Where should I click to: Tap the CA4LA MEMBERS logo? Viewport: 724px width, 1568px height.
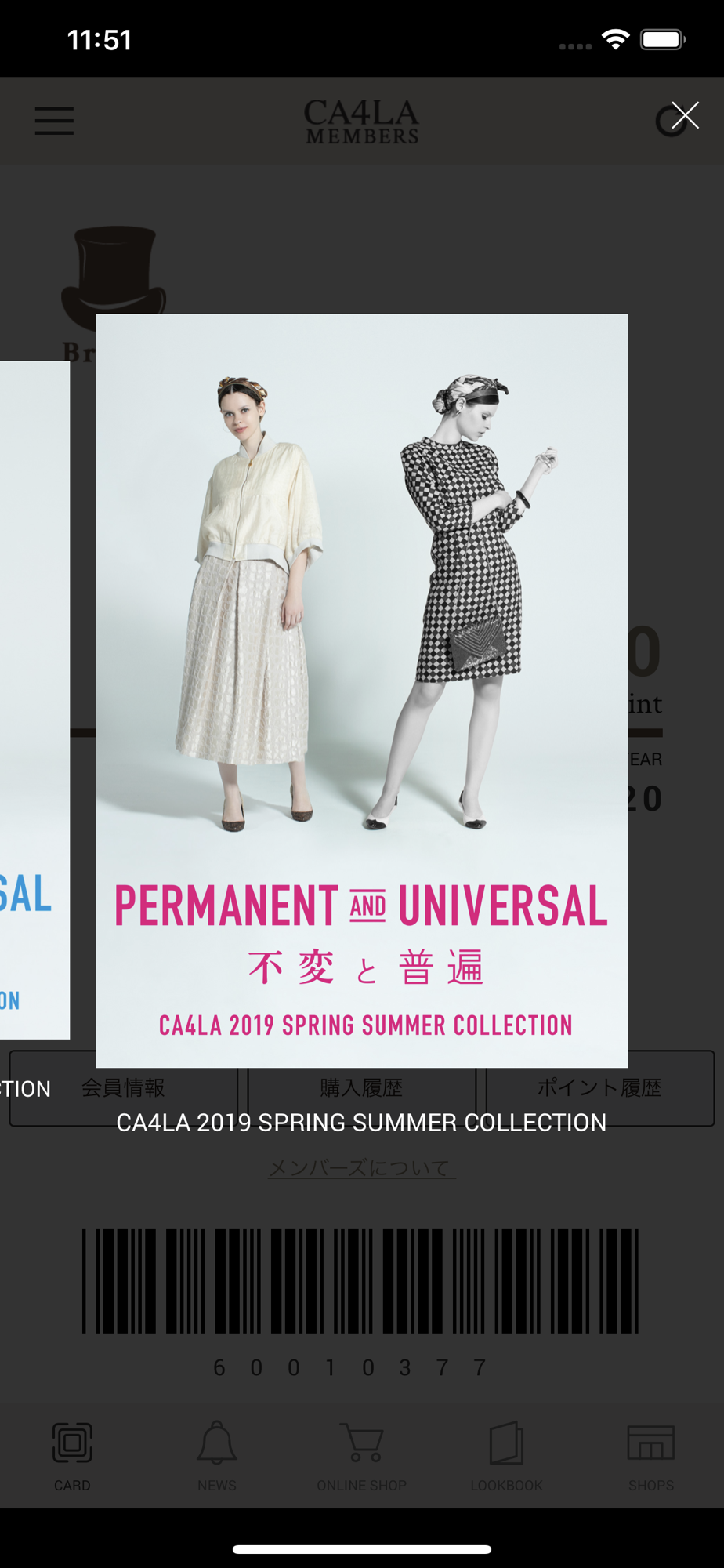tap(361, 122)
